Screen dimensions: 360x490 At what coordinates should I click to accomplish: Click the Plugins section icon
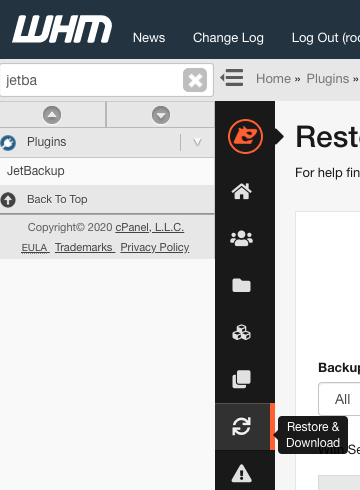click(8, 143)
